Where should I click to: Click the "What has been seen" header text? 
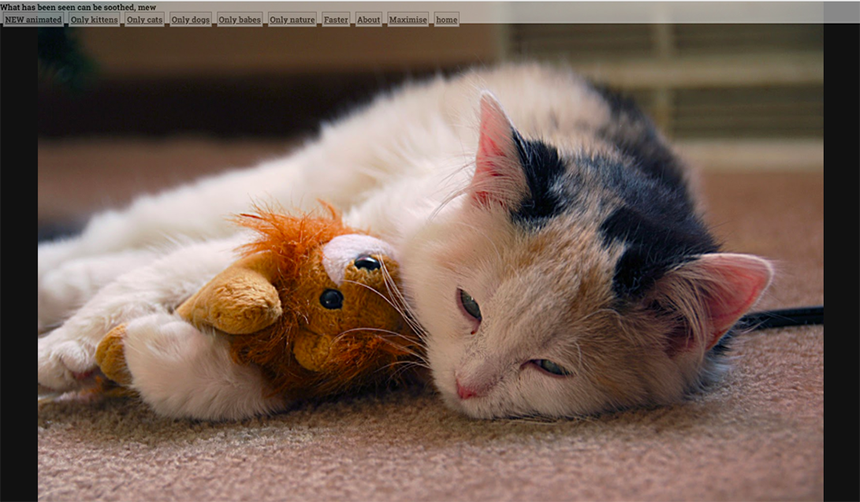(78, 7)
